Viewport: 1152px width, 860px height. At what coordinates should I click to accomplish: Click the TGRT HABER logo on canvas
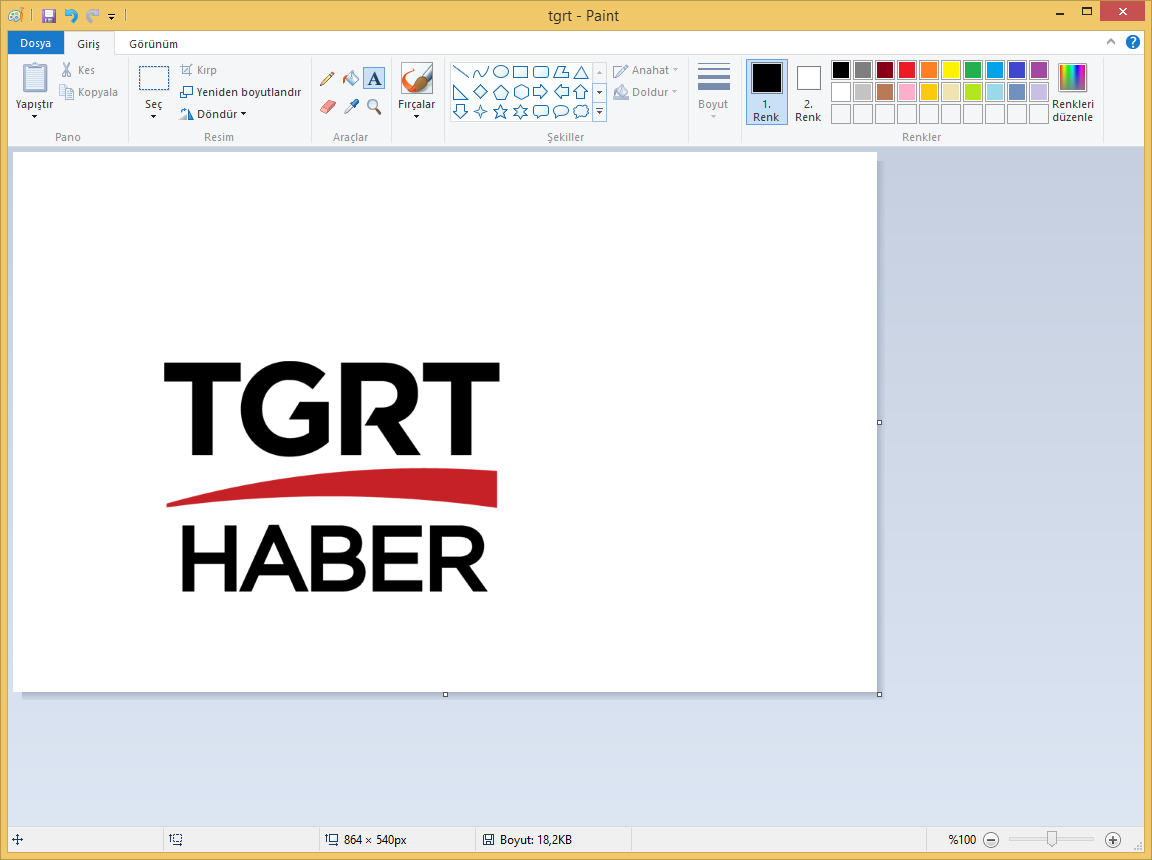coord(332,477)
